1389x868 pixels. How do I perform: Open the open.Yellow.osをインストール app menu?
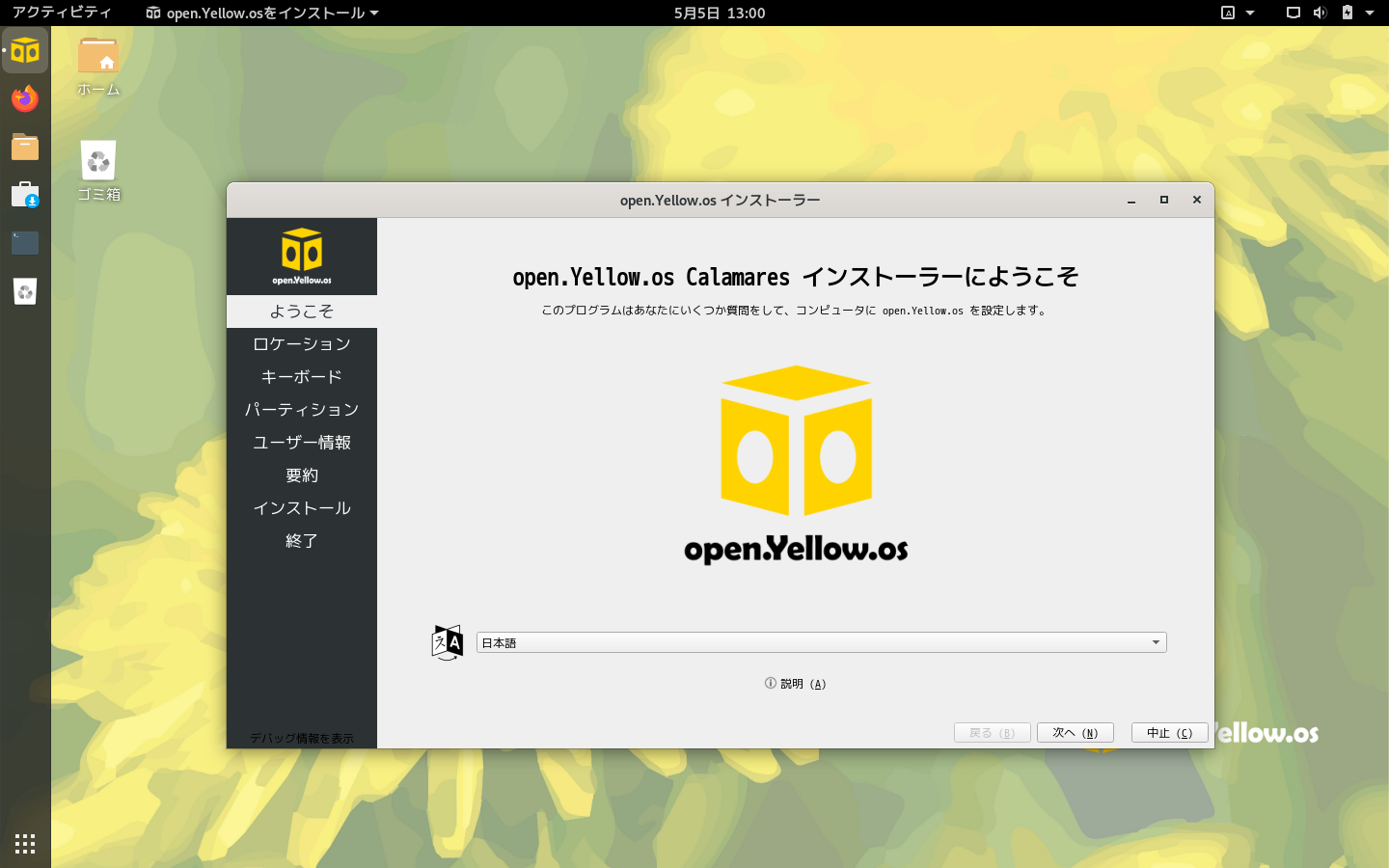tap(262, 13)
